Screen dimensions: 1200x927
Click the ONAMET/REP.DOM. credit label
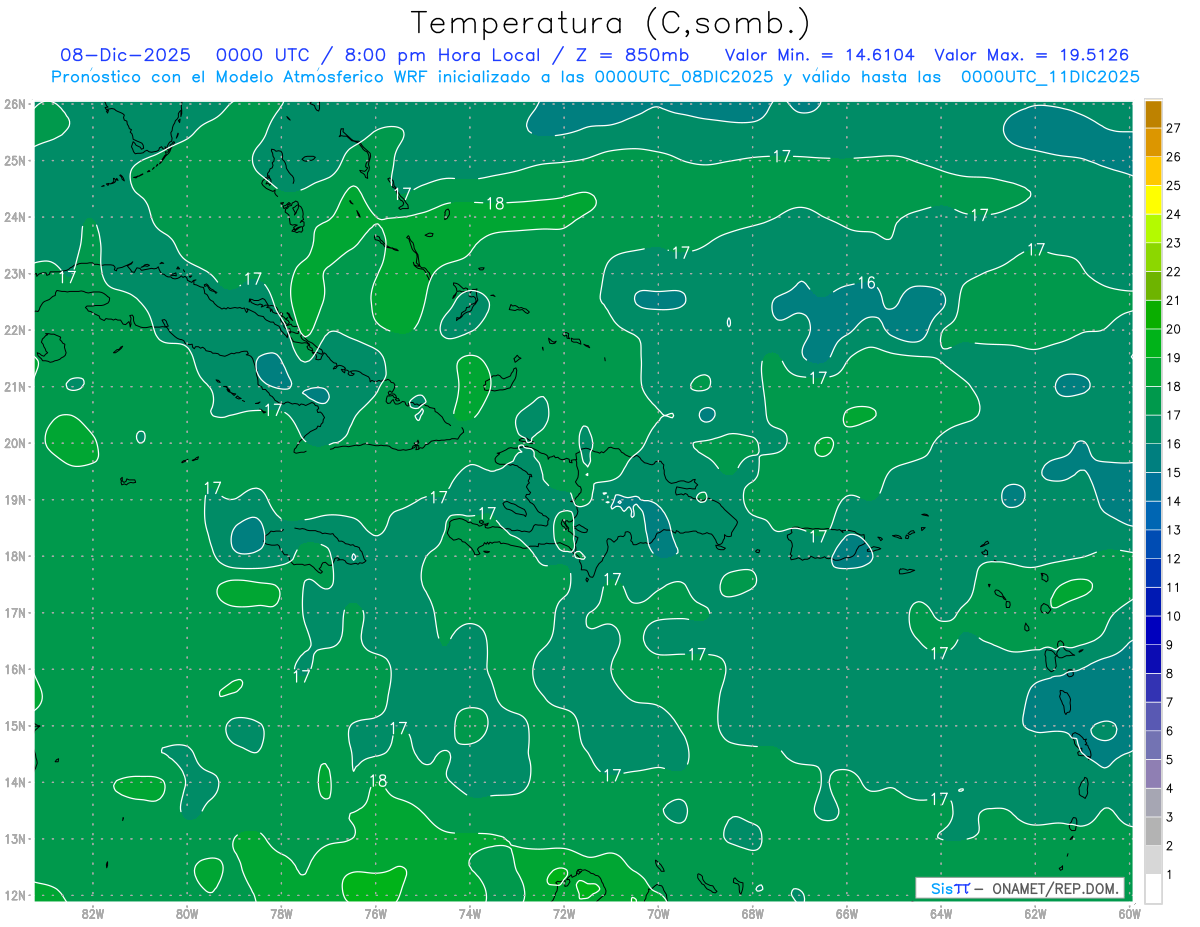tap(1054, 889)
